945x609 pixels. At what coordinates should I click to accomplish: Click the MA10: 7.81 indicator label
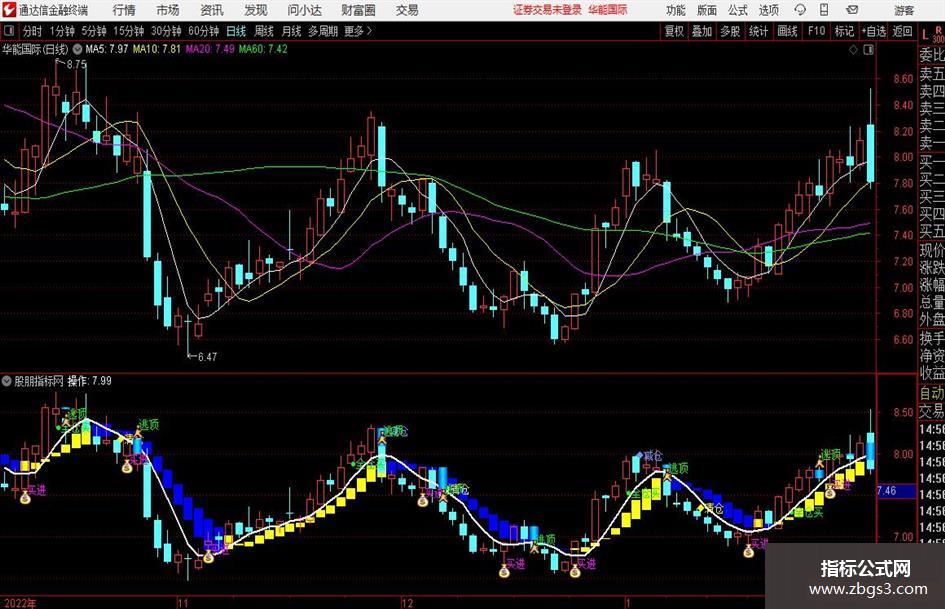(x=157, y=49)
